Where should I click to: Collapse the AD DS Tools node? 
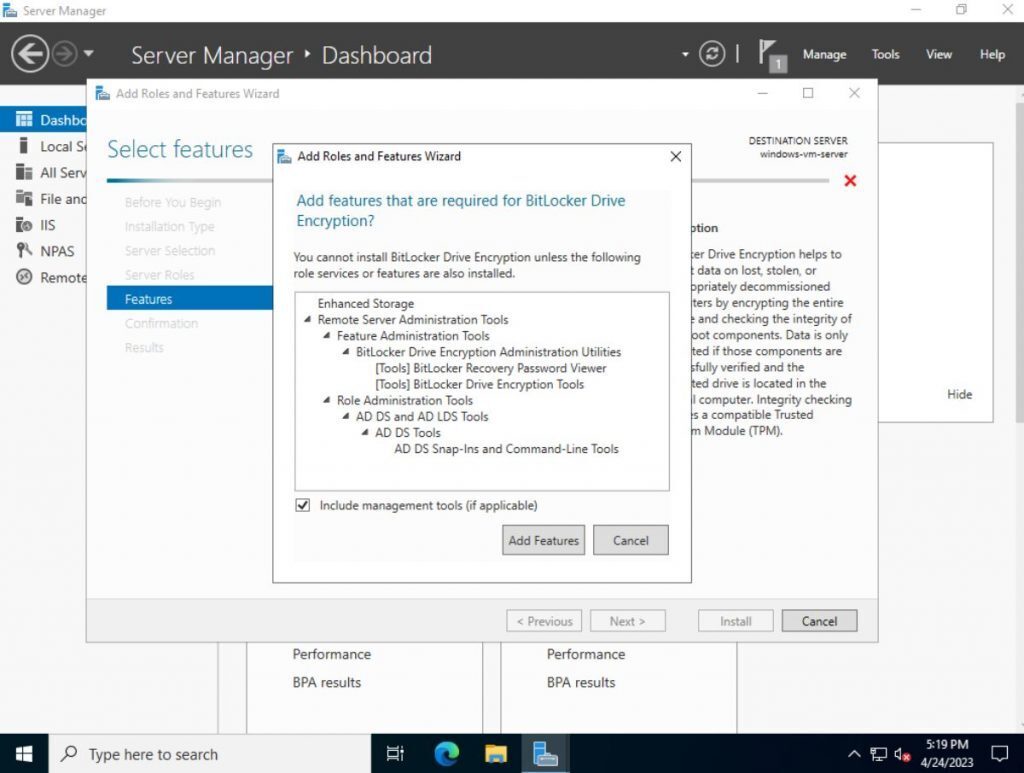pos(364,432)
